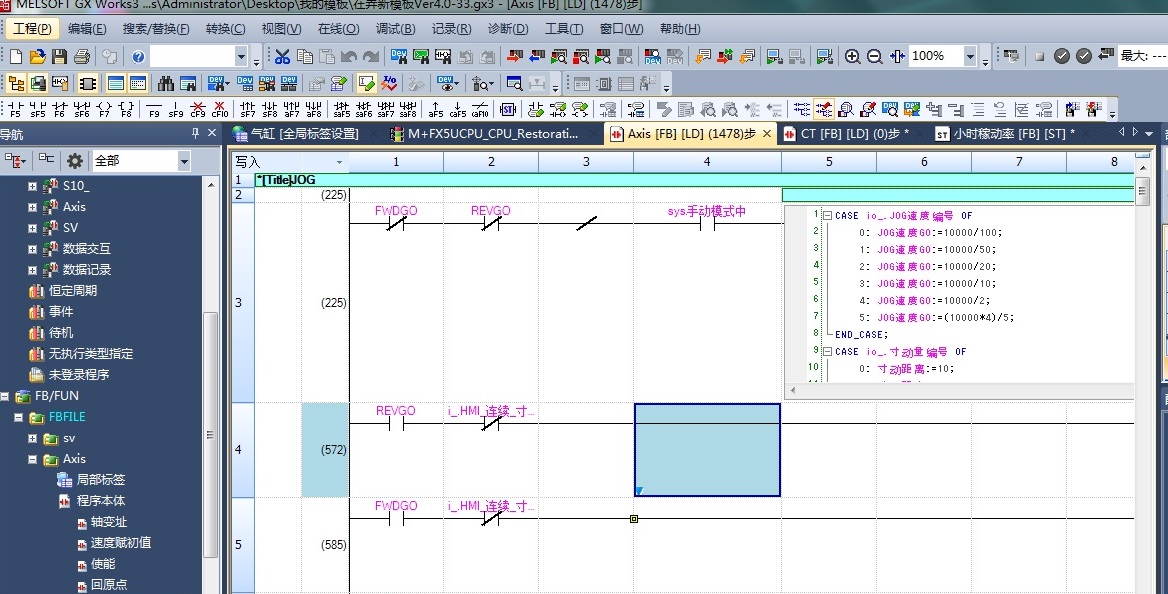The height and width of the screenshot is (594, 1168).
Task: Click the Cut scissors icon
Action: coord(283,57)
